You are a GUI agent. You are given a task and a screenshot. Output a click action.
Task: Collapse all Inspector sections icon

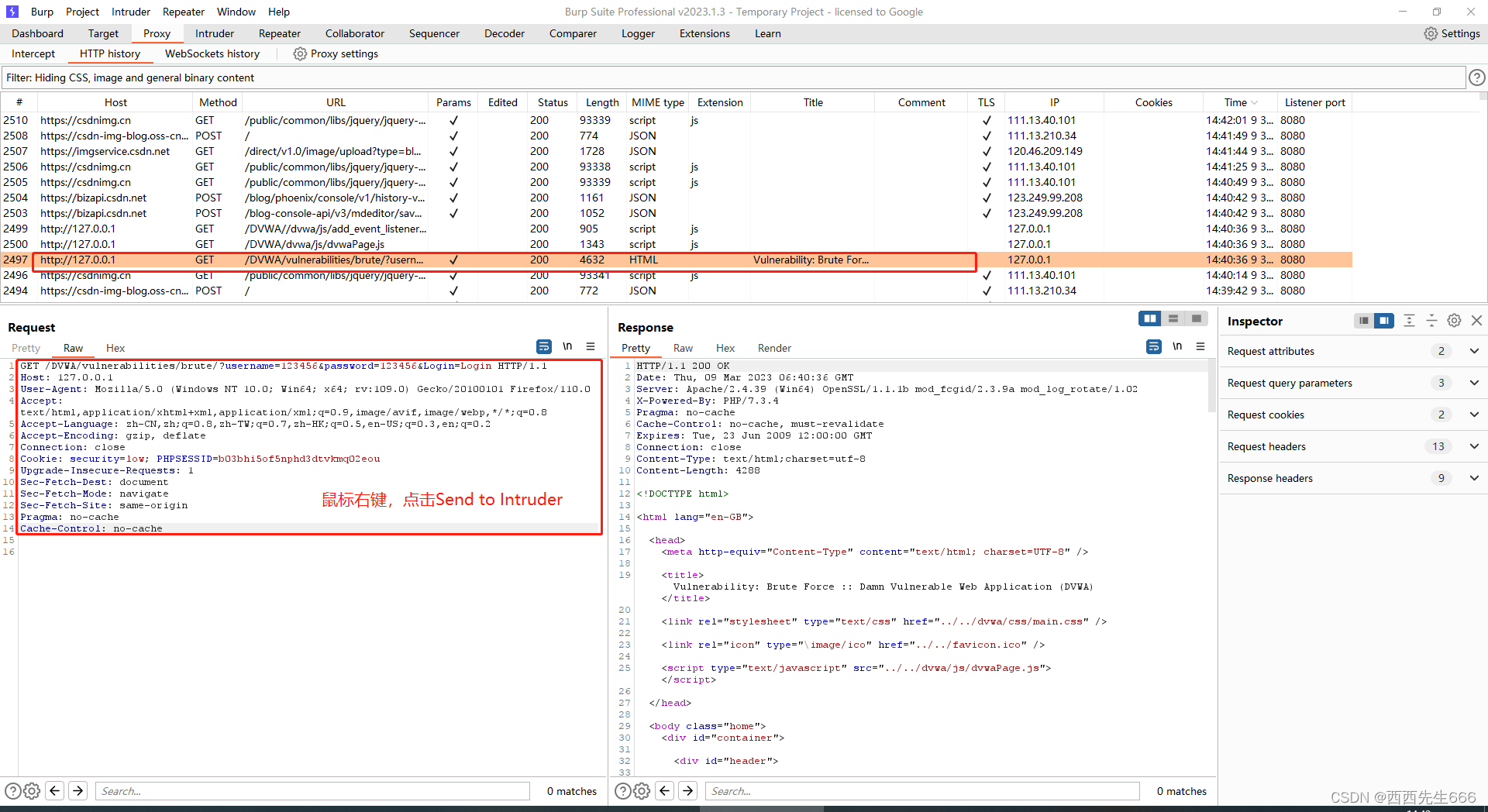1432,321
